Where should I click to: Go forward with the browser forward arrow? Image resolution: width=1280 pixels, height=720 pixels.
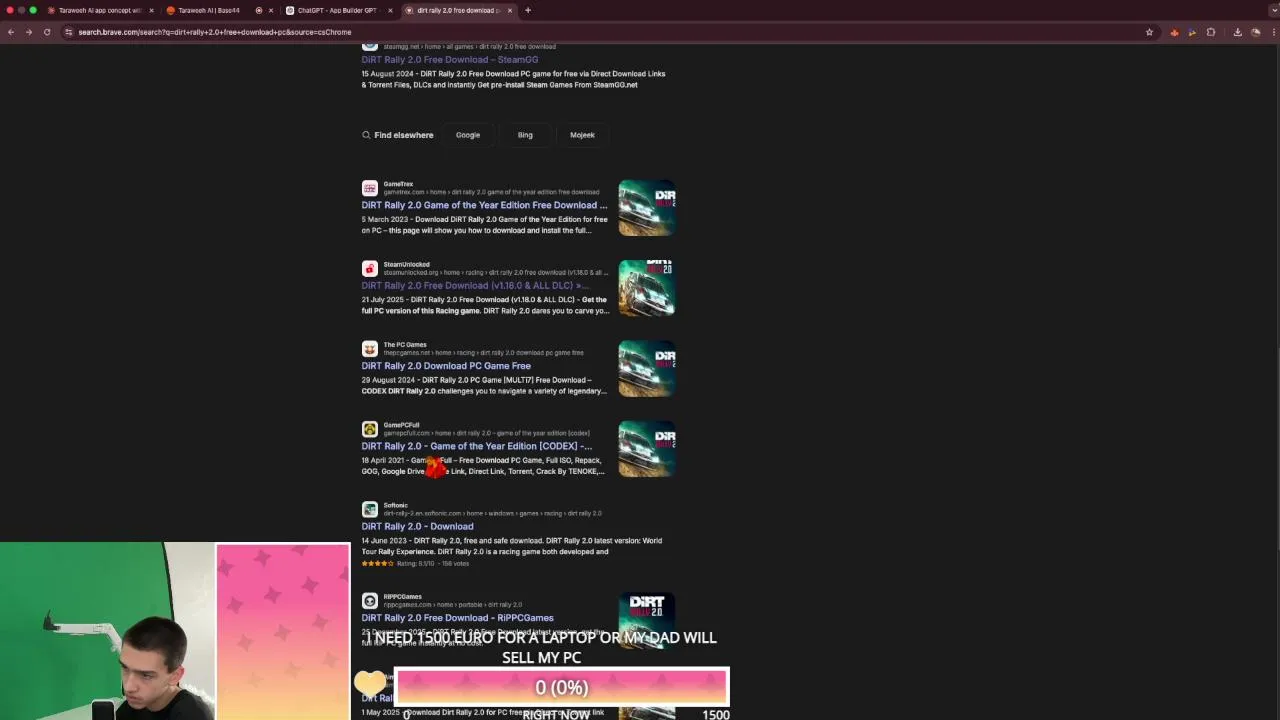coord(29,32)
